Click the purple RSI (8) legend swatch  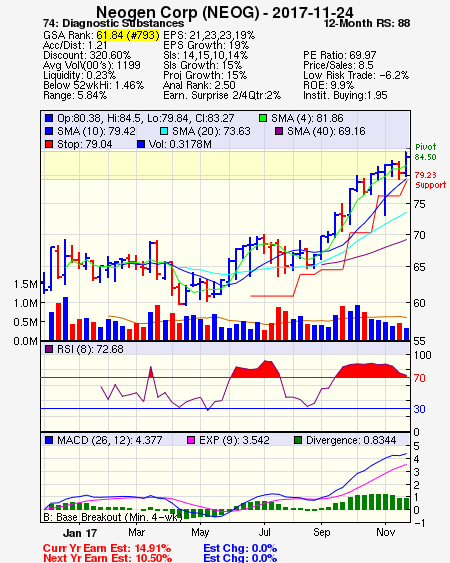click(x=49, y=349)
